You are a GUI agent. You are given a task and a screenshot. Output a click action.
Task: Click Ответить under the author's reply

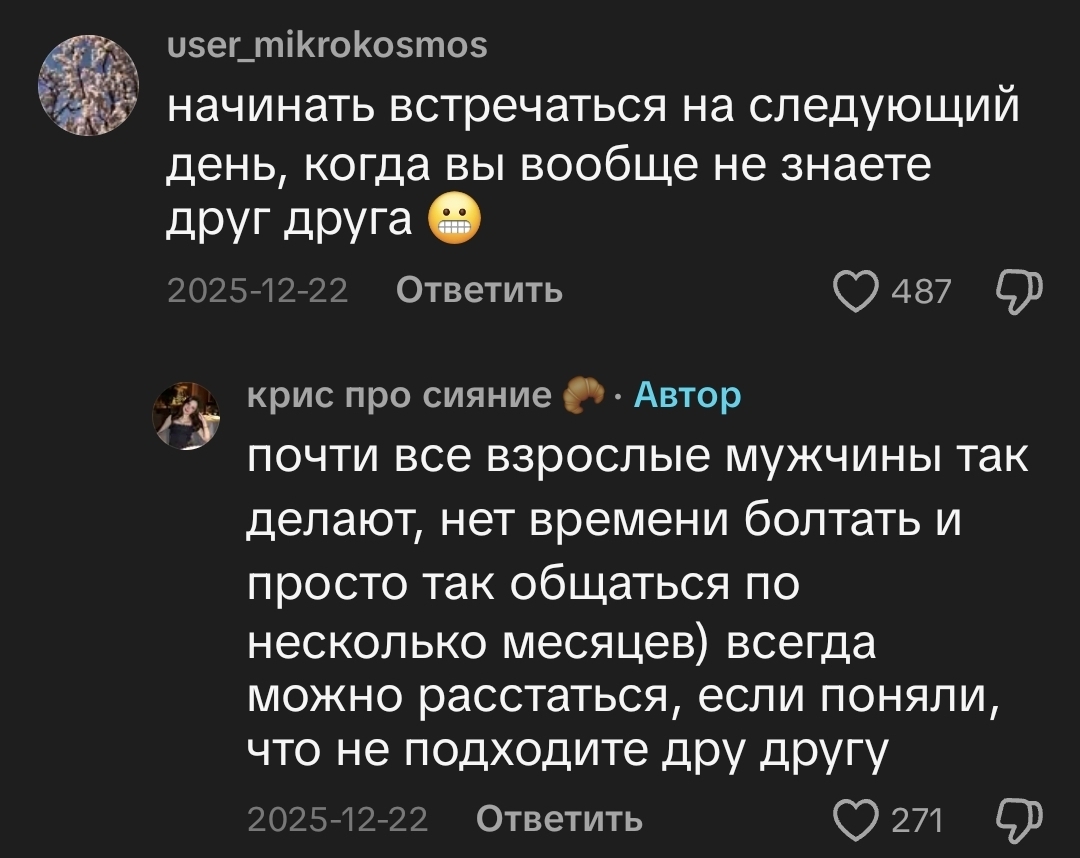pyautogui.click(x=559, y=819)
